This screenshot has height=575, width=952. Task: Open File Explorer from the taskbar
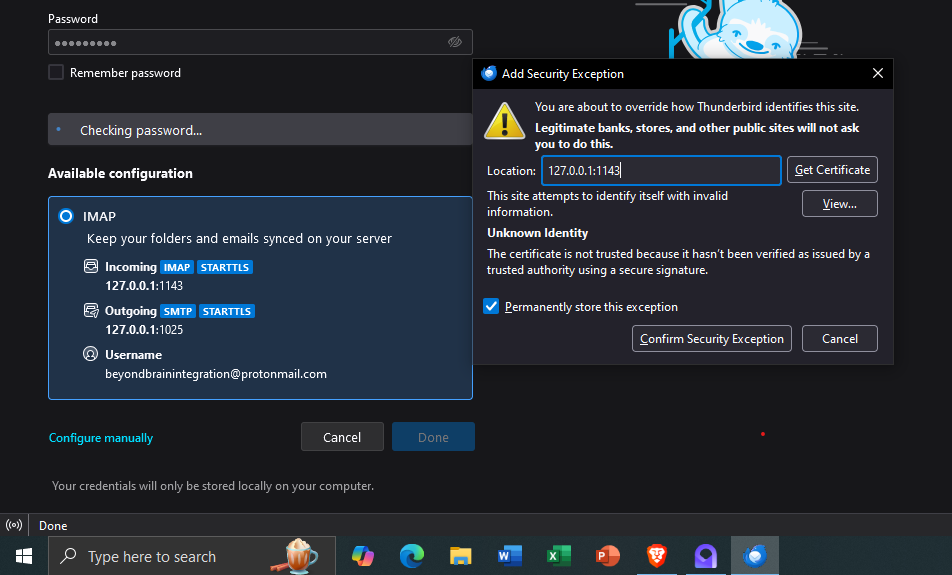[x=461, y=556]
